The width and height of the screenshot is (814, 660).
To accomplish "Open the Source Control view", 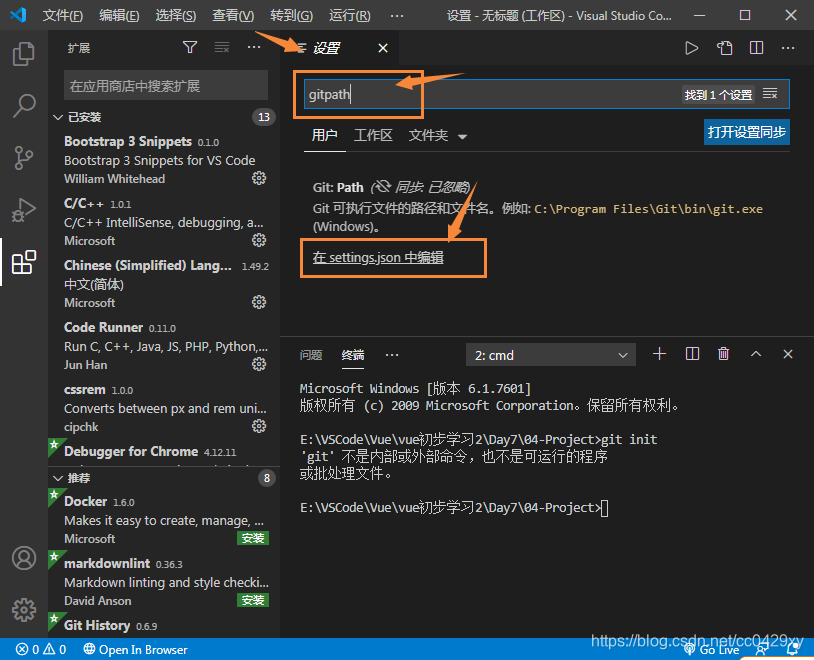I will (x=23, y=157).
